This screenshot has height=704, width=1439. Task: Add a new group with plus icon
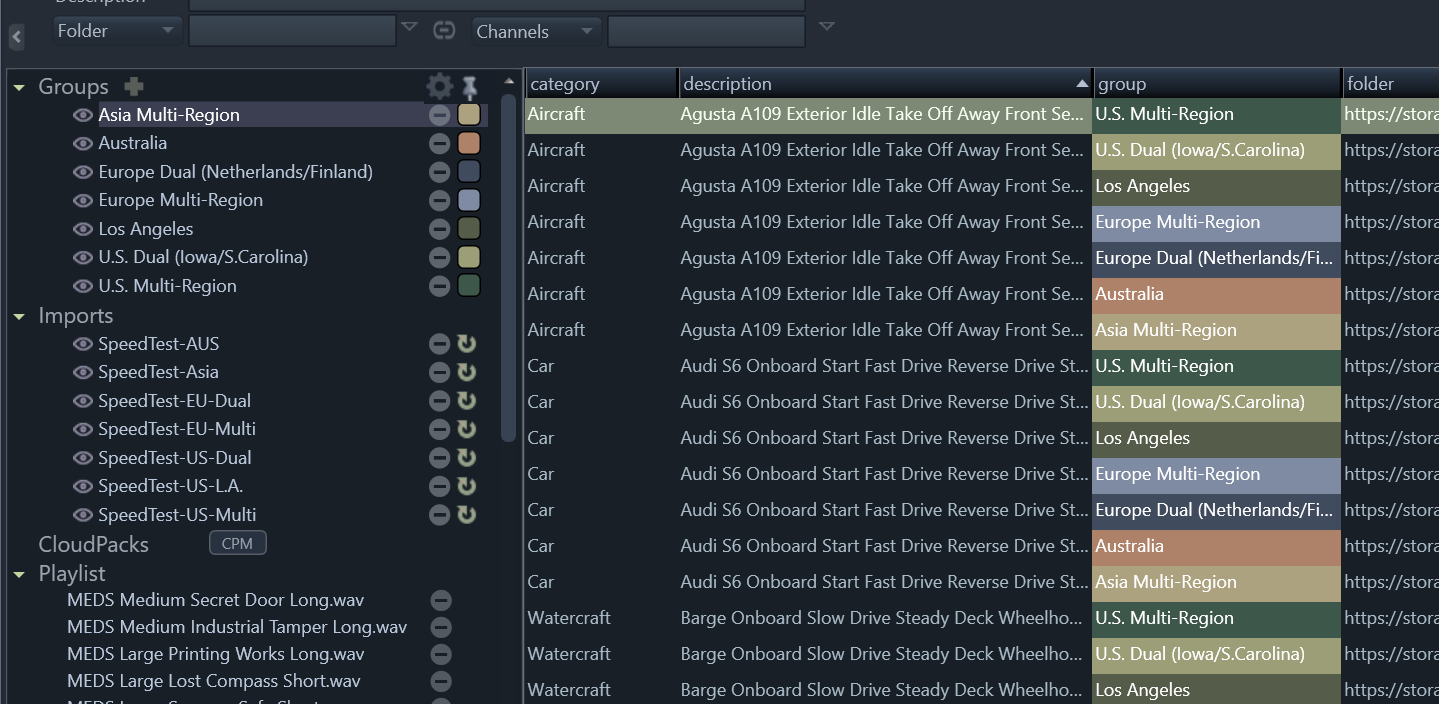point(133,87)
